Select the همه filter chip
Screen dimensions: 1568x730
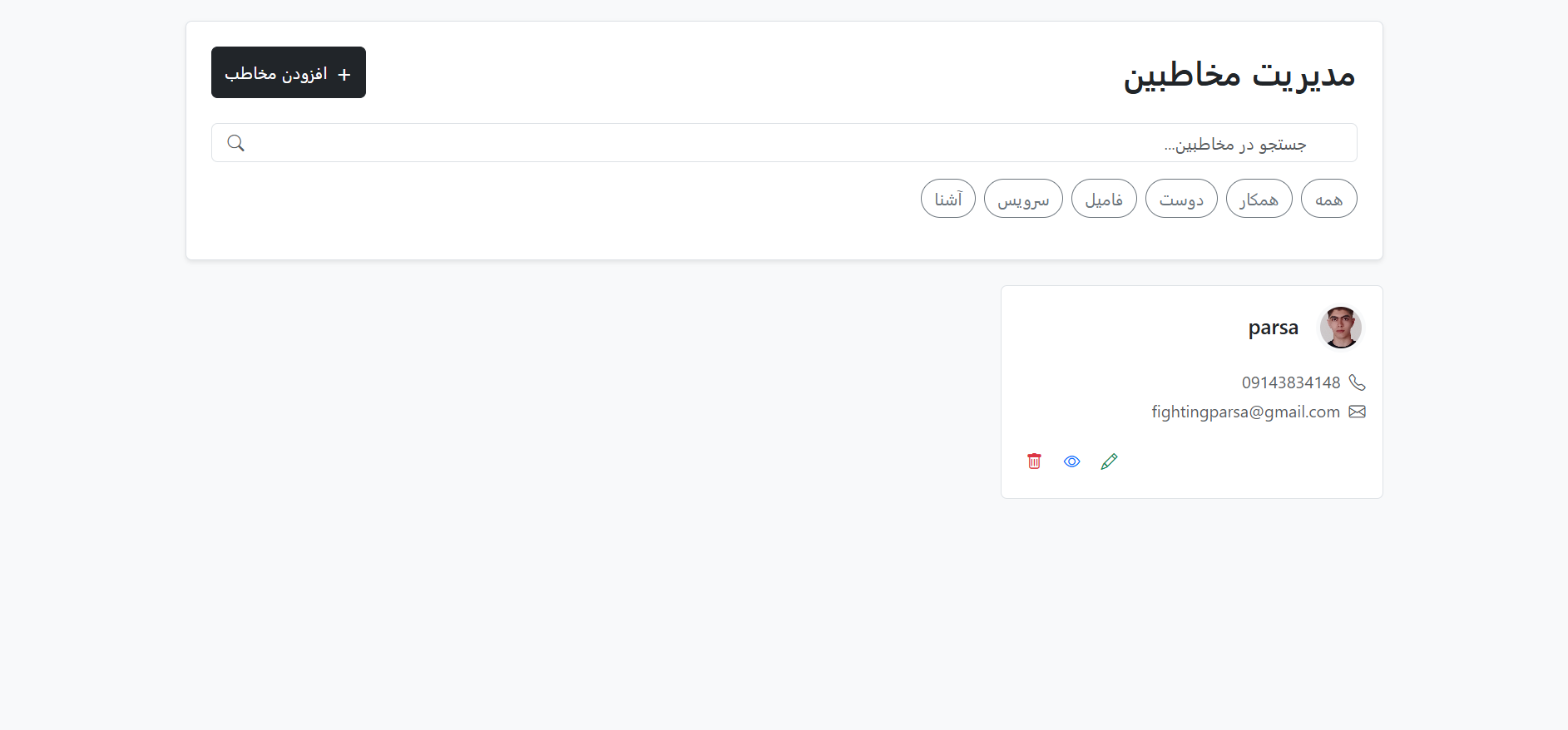(1328, 199)
